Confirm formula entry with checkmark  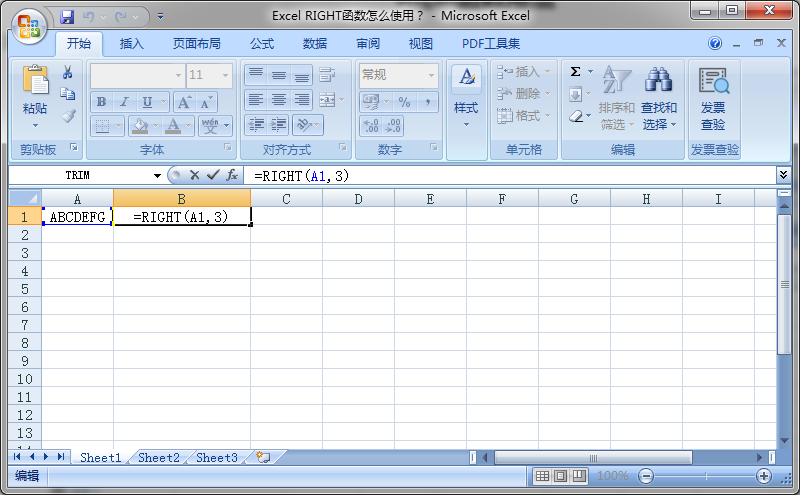coord(213,176)
